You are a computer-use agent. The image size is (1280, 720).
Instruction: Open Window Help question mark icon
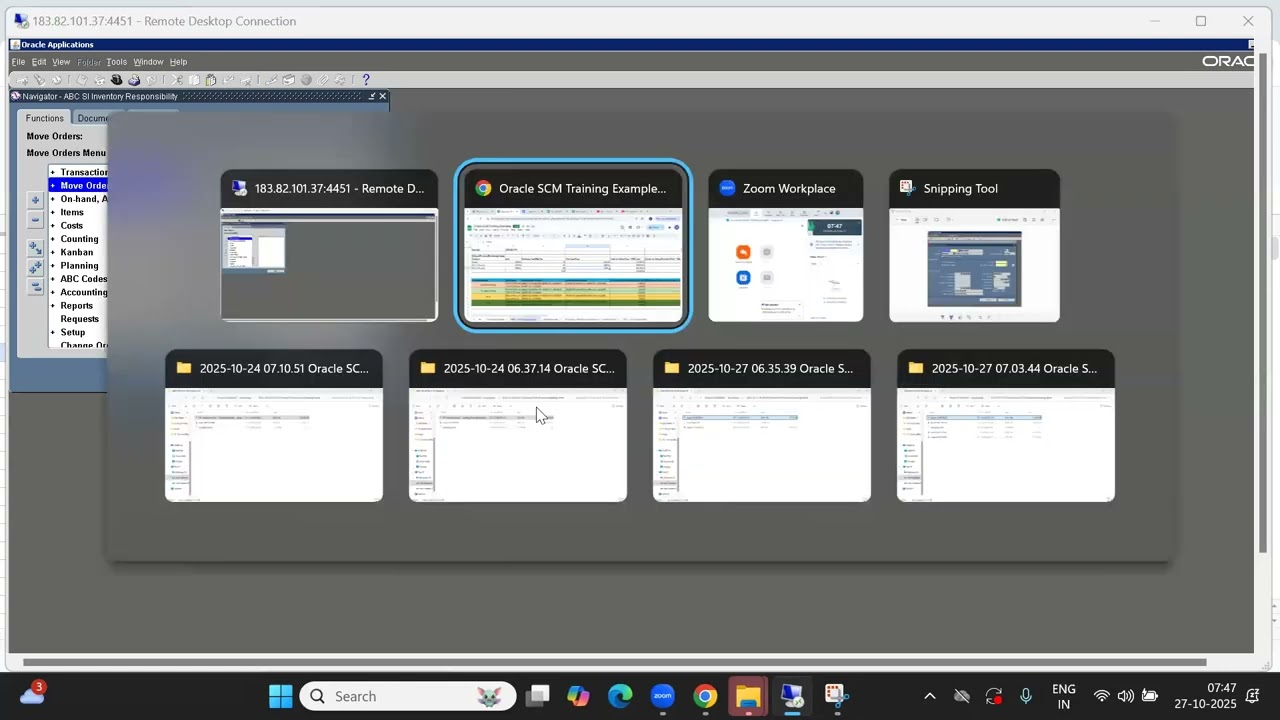[366, 80]
